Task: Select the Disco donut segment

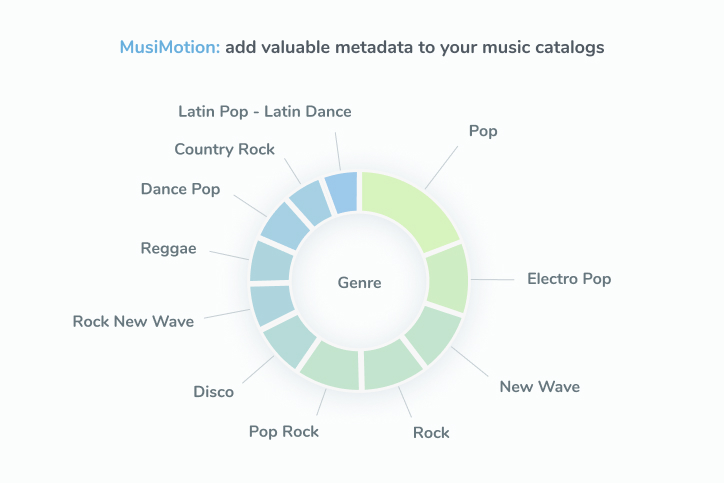Action: pyautogui.click(x=290, y=341)
